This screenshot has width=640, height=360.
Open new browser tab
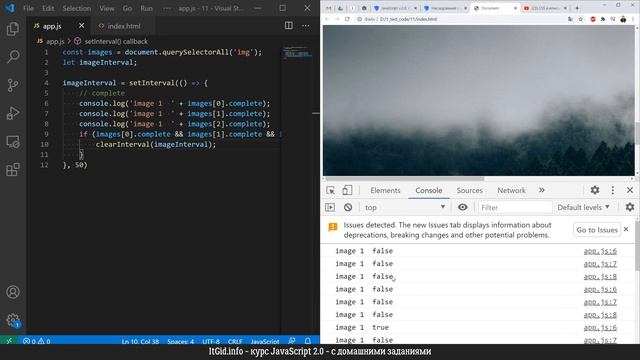pos(577,8)
